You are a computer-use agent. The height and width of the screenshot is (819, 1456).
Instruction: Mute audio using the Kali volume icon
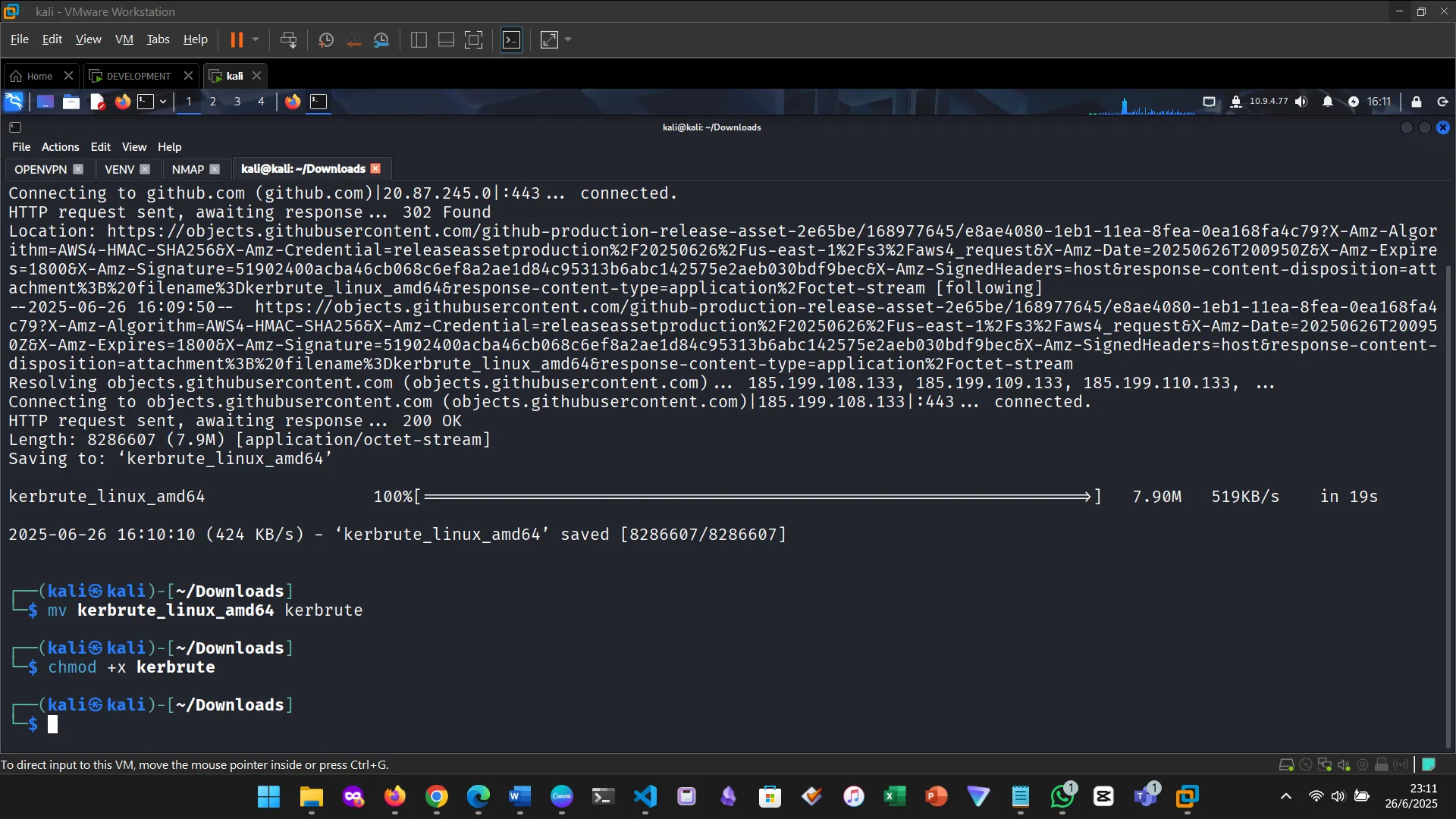[x=1302, y=101]
